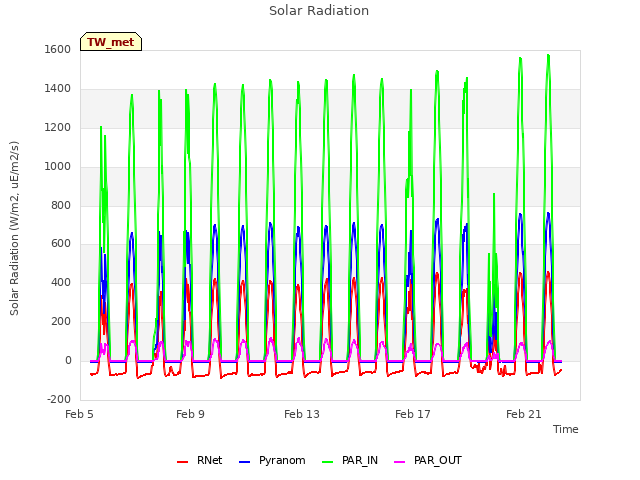Click the 0 y-axis tick label

68,361
